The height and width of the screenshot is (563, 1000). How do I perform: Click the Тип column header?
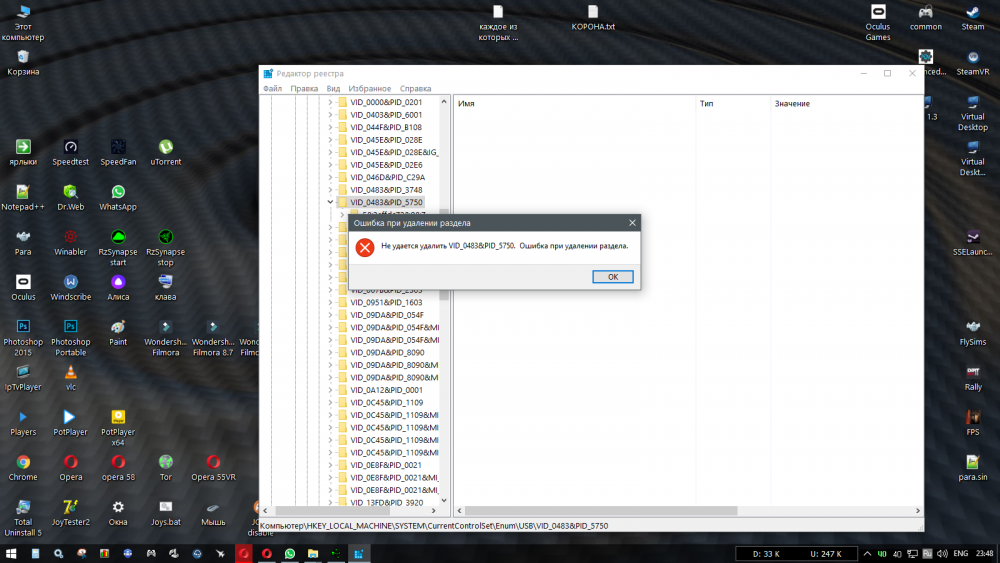(x=706, y=103)
